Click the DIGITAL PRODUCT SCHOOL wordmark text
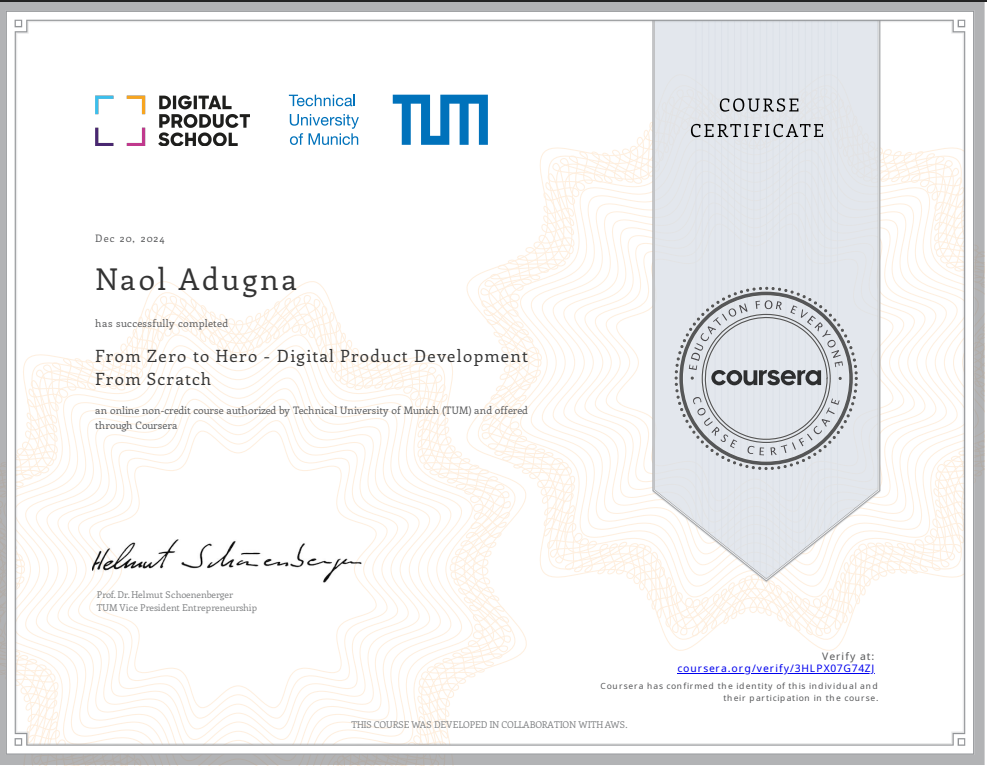 204,121
